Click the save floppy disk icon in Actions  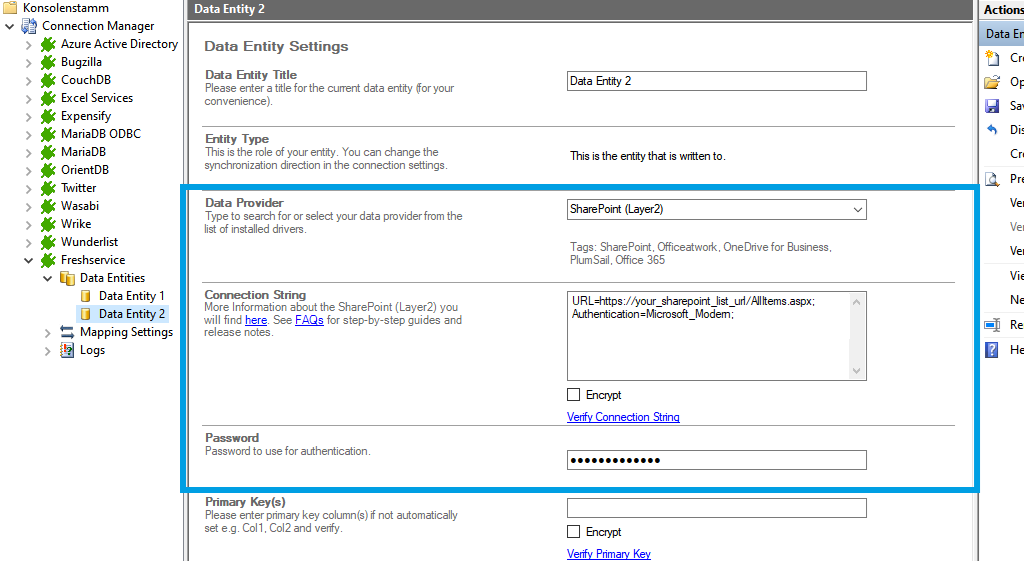992,106
